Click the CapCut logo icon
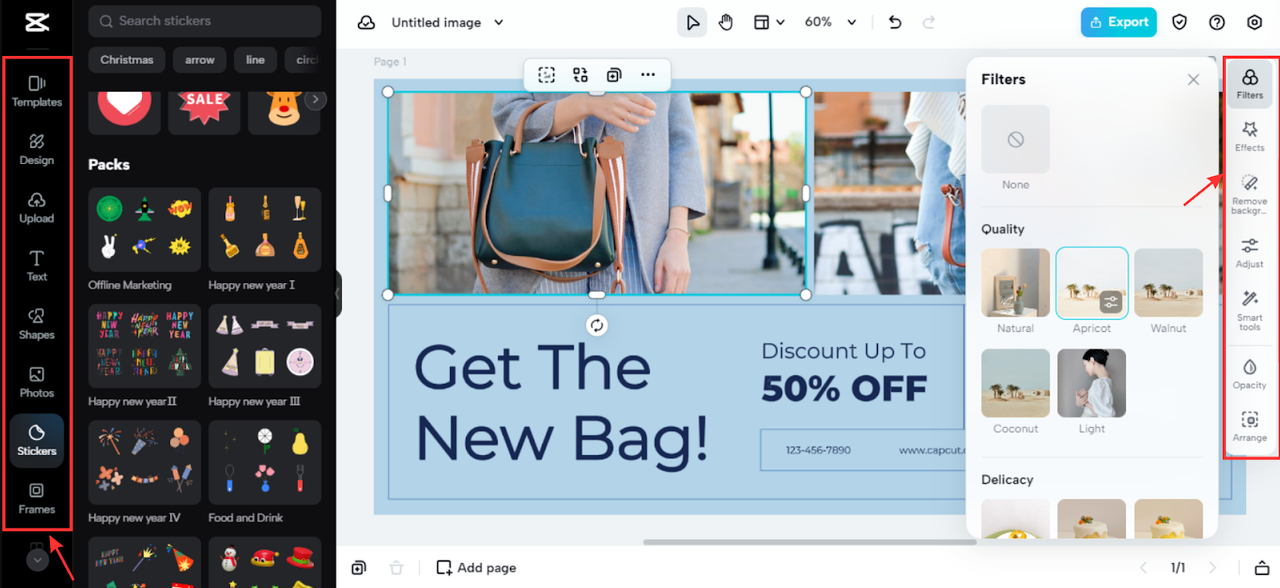The image size is (1280, 588). [x=37, y=22]
